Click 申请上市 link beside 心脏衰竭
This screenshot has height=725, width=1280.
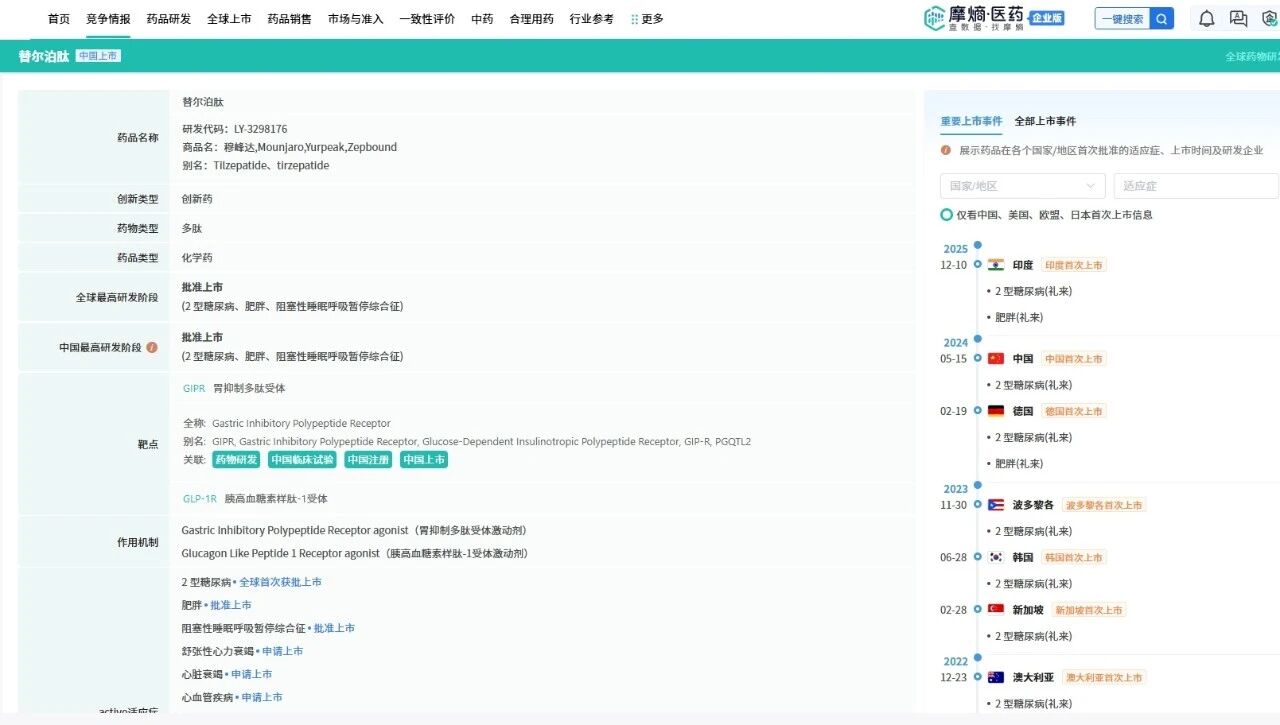pyautogui.click(x=252, y=674)
